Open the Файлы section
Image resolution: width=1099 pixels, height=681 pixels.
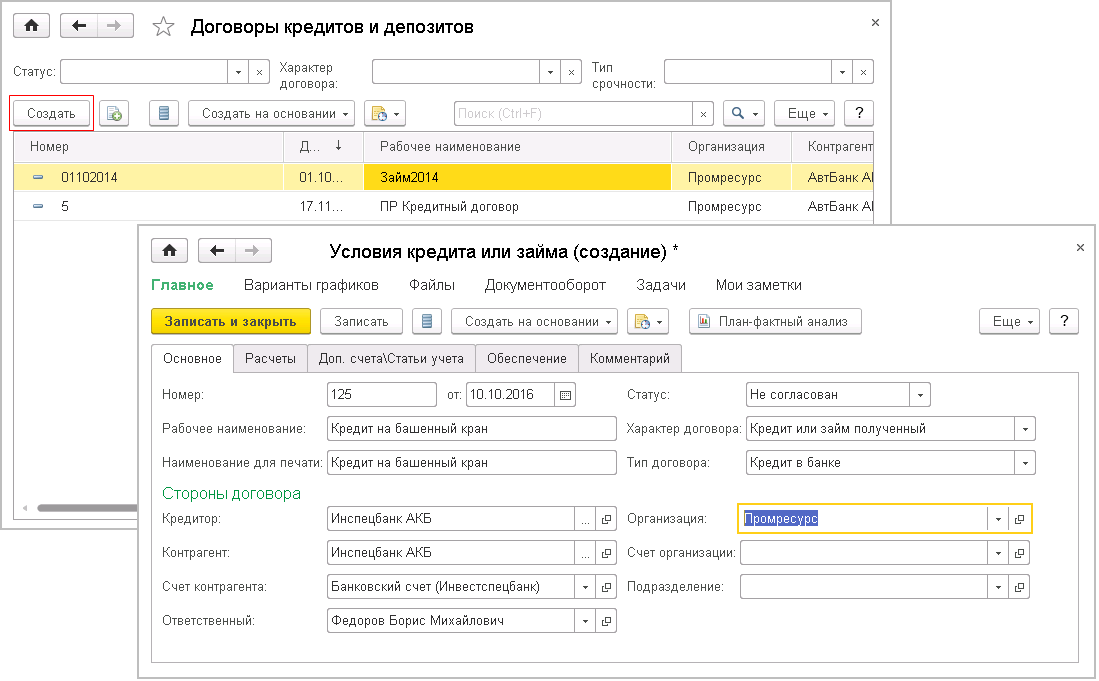tap(432, 285)
